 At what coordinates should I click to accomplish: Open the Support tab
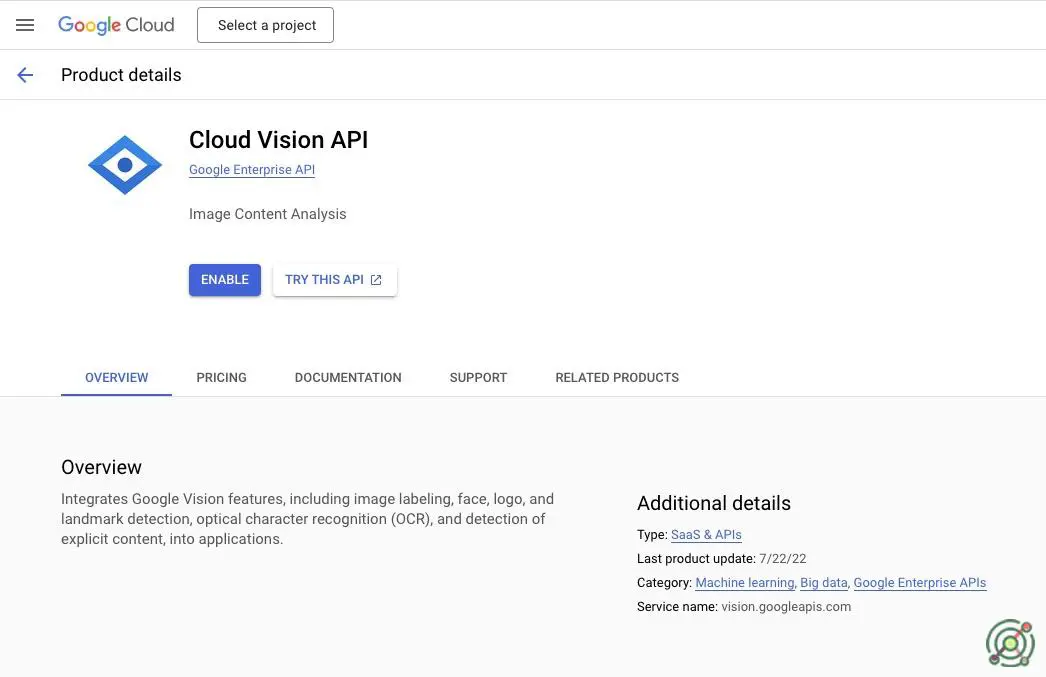coord(478,378)
